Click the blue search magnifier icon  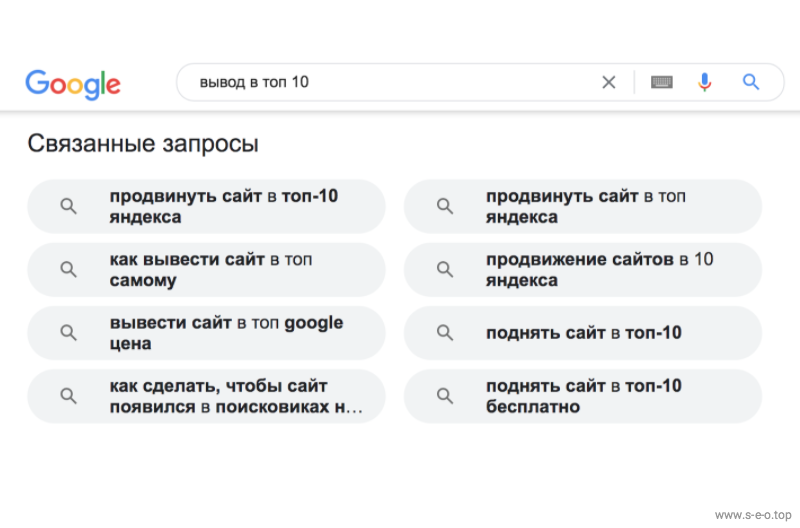(751, 82)
